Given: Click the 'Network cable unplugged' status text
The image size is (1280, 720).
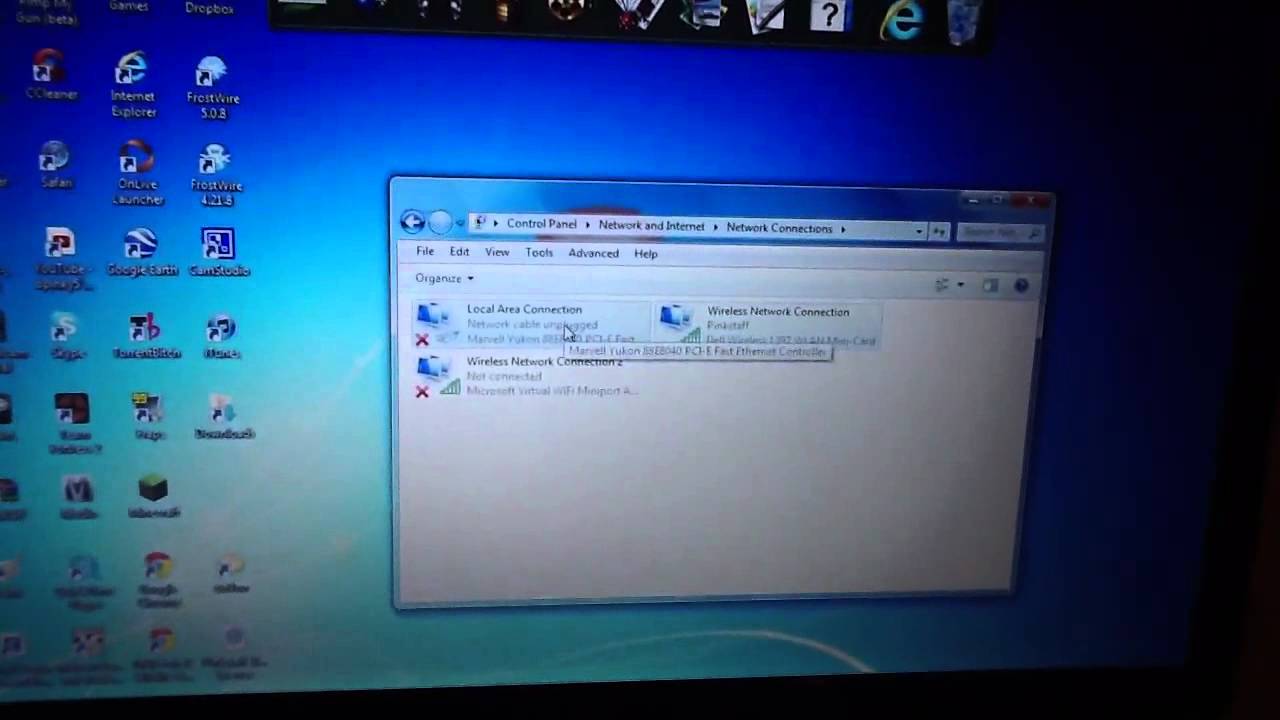Looking at the screenshot, I should pos(532,324).
